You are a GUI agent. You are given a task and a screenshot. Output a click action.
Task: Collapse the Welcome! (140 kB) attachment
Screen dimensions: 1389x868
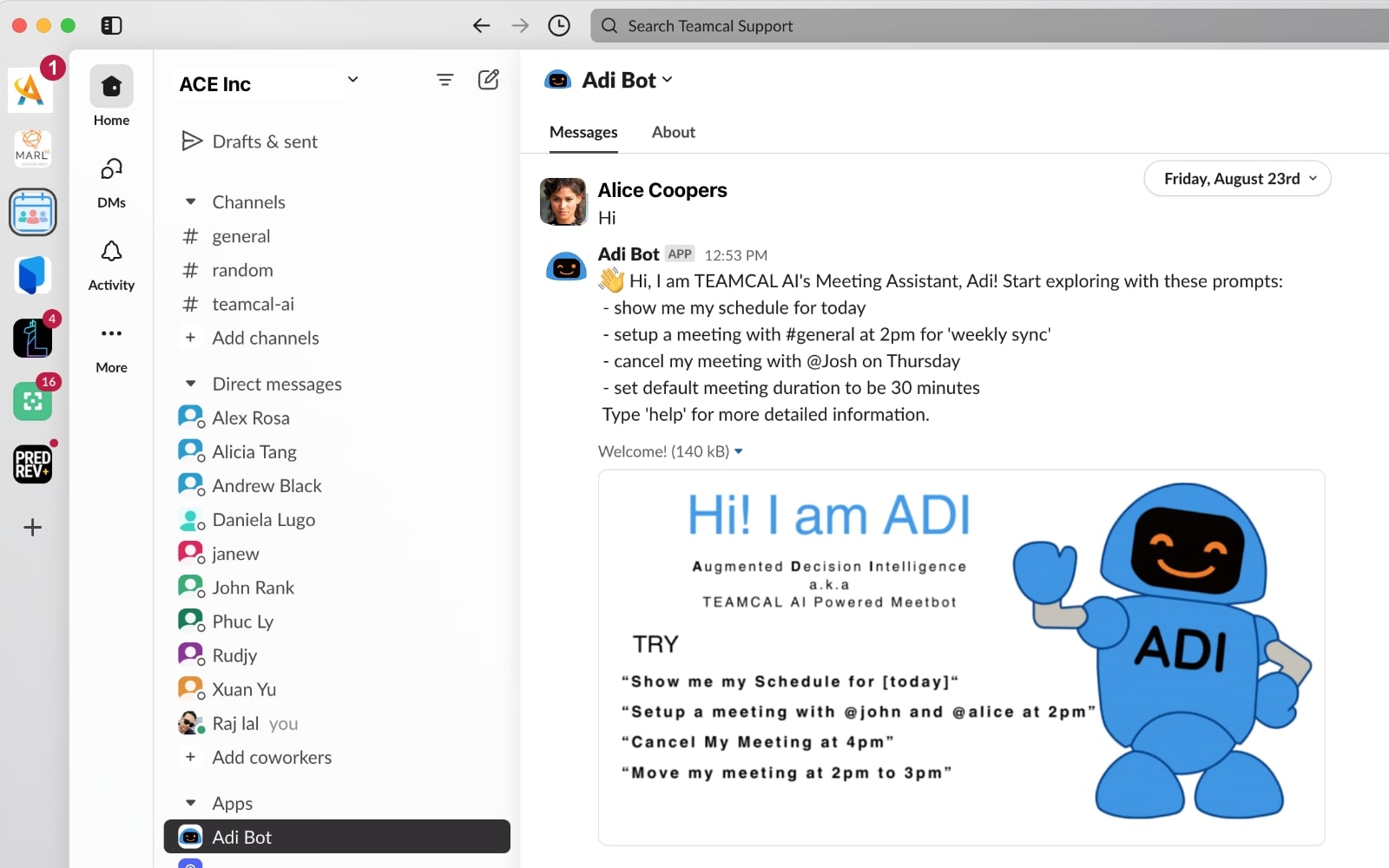(x=739, y=451)
